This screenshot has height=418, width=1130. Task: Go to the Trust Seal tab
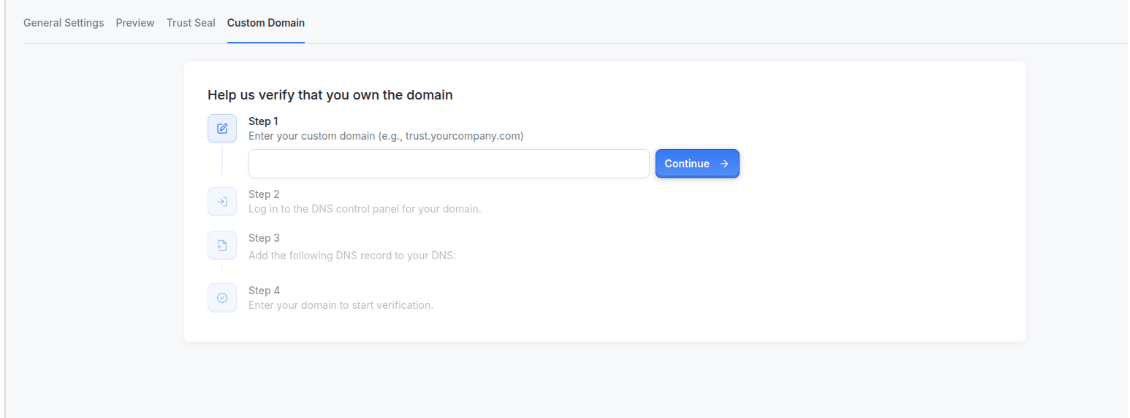pos(190,23)
